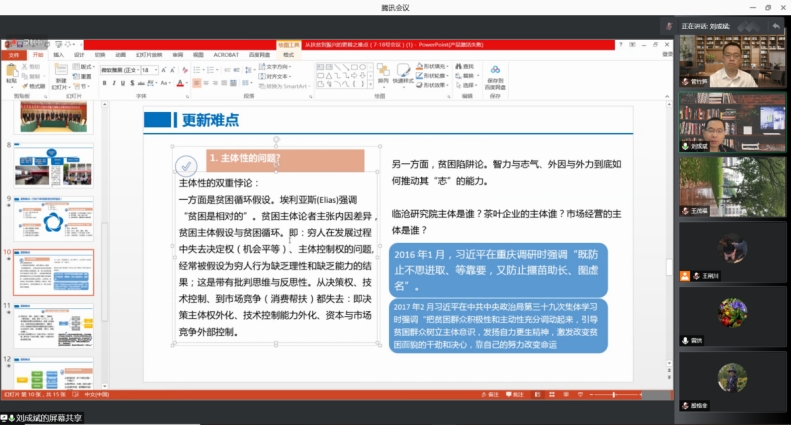This screenshot has width=791, height=425.
Task: Click the Find (查找) icon
Action: coord(460,64)
